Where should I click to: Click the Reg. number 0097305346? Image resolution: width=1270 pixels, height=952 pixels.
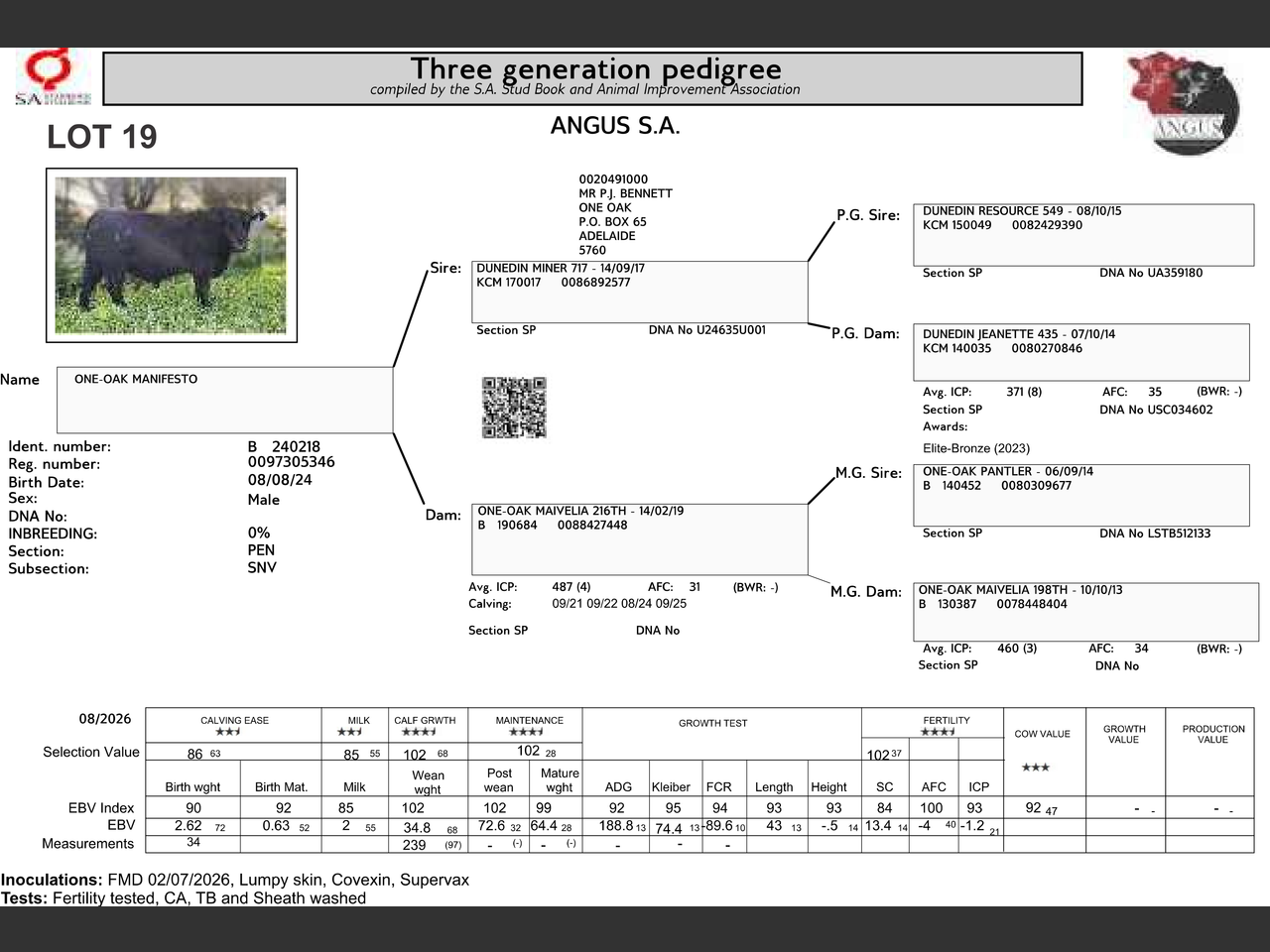291,462
